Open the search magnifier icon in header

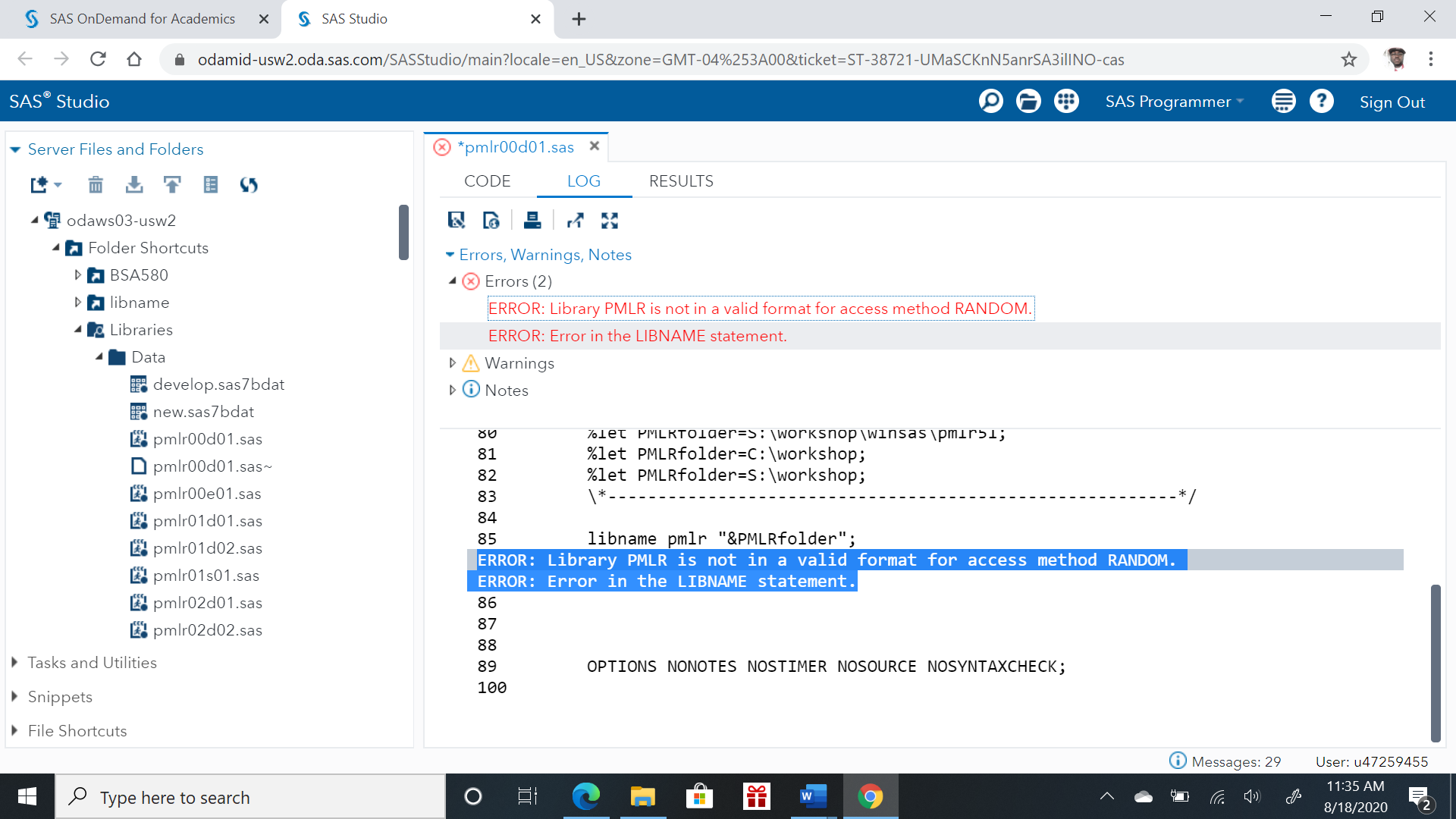[x=990, y=101]
